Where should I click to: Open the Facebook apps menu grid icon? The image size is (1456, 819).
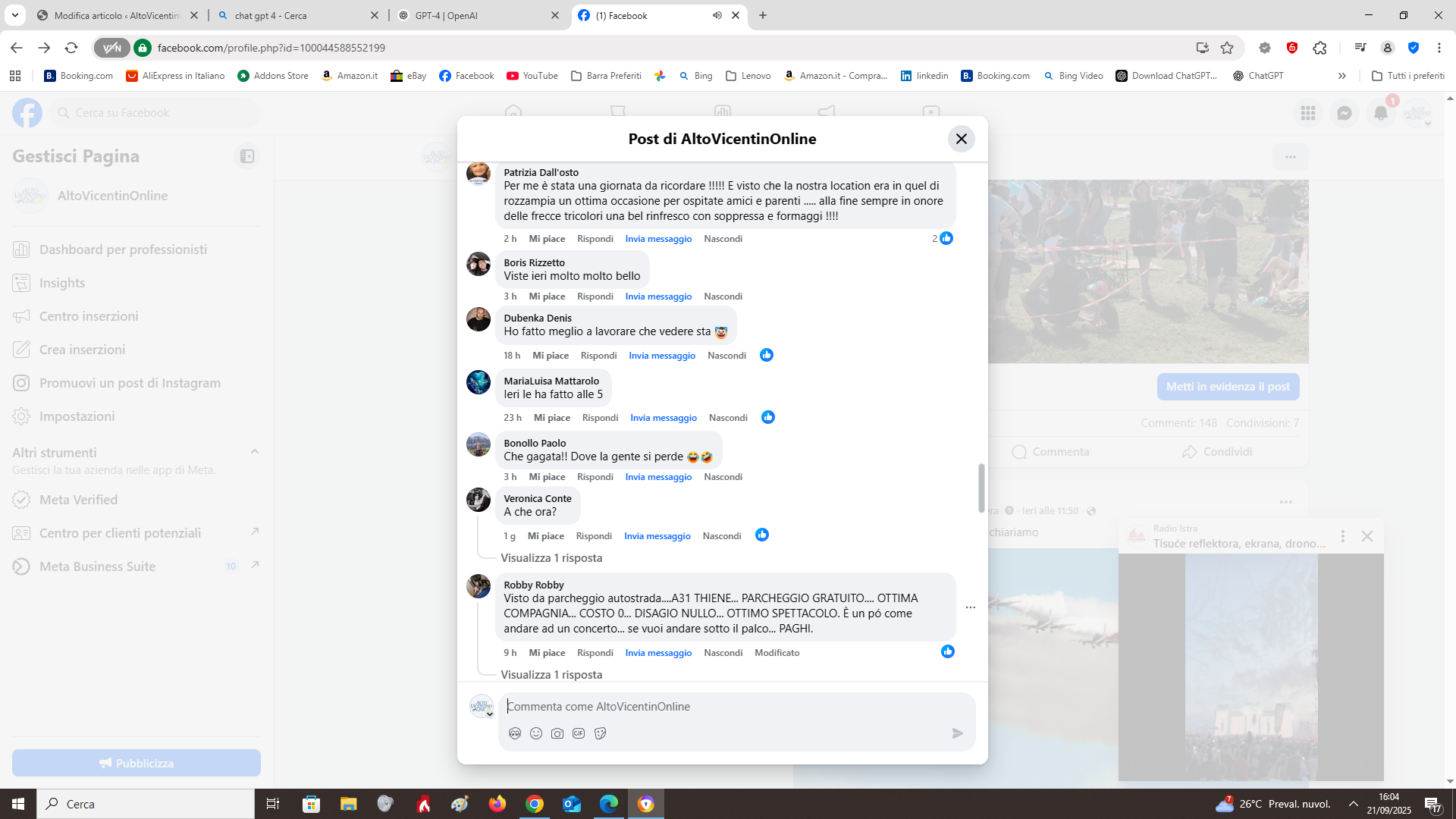tap(1307, 113)
